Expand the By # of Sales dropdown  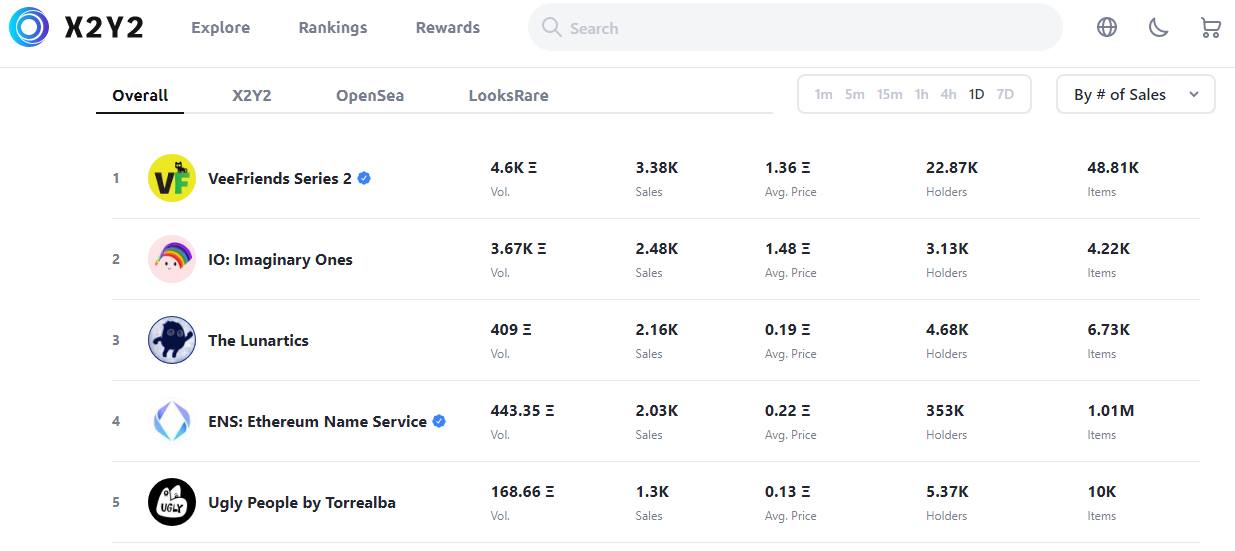tap(1135, 94)
